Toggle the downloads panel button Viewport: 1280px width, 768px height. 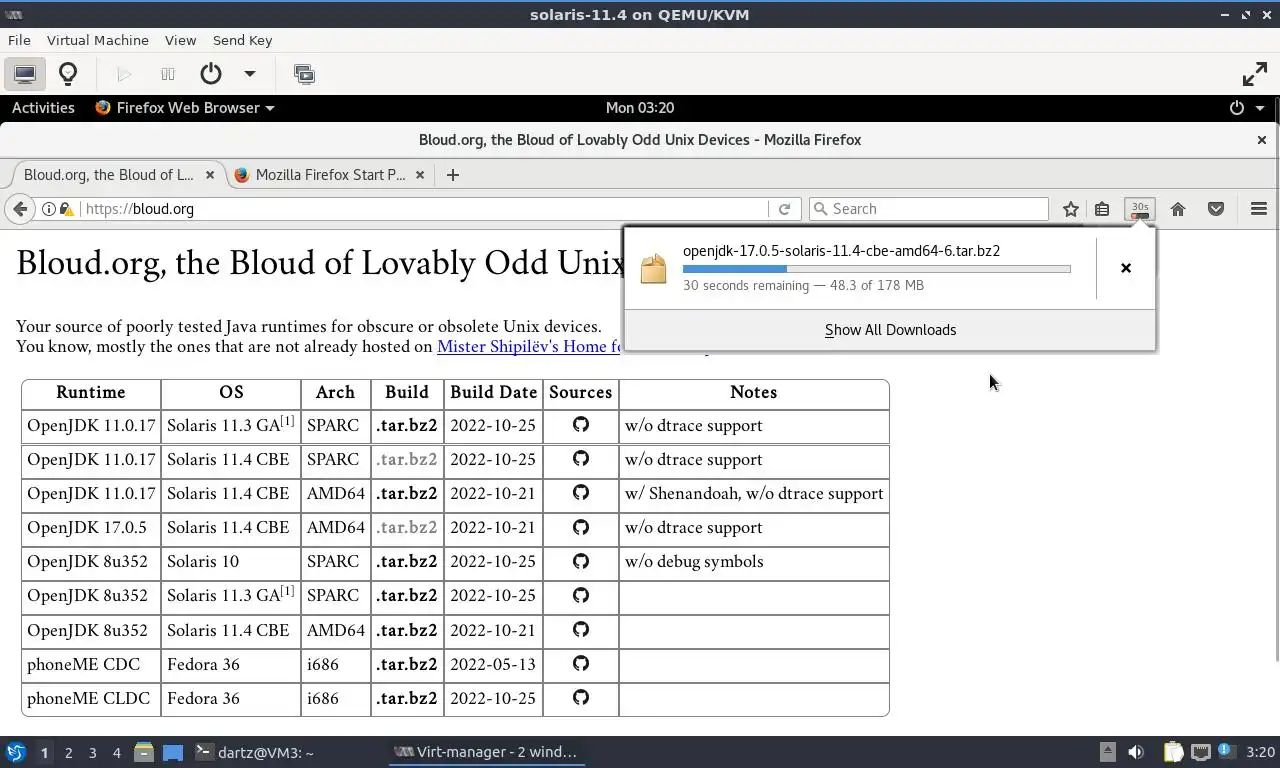click(x=1140, y=209)
